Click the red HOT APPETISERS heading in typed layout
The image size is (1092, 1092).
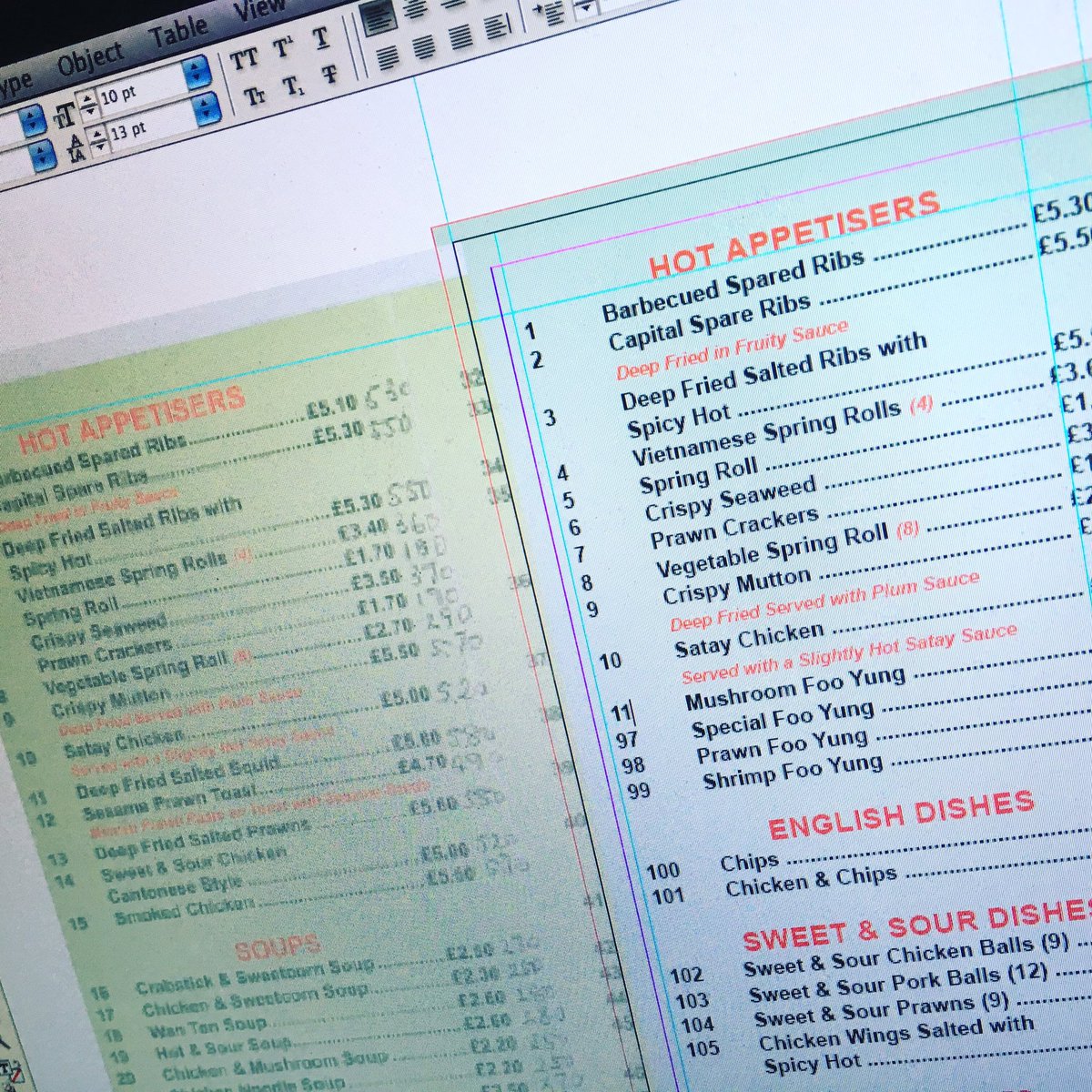click(794, 235)
